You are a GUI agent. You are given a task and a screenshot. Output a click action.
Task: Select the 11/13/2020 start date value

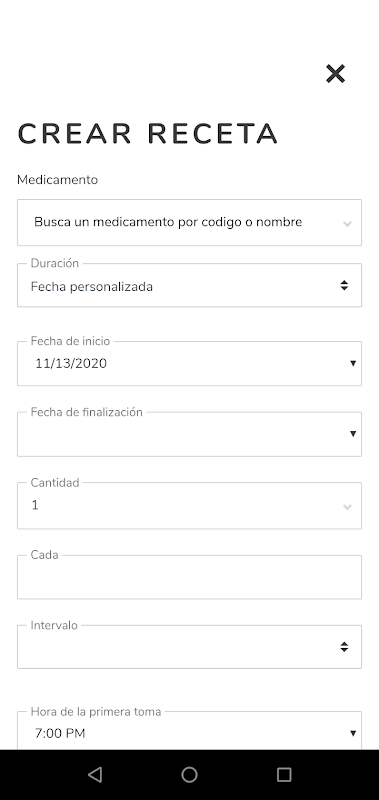(x=71, y=363)
